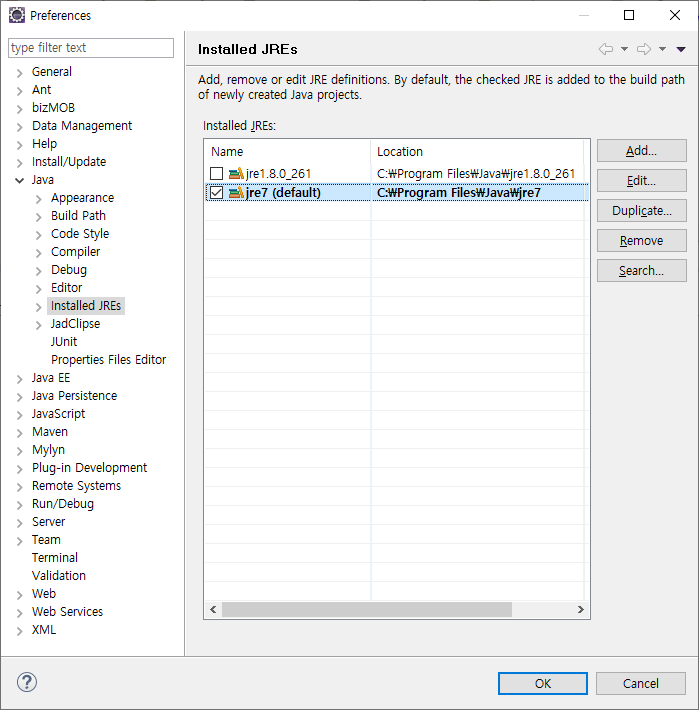Screen dimensions: 699x710
Task: Expand the Maven tree node
Action: pos(19,433)
